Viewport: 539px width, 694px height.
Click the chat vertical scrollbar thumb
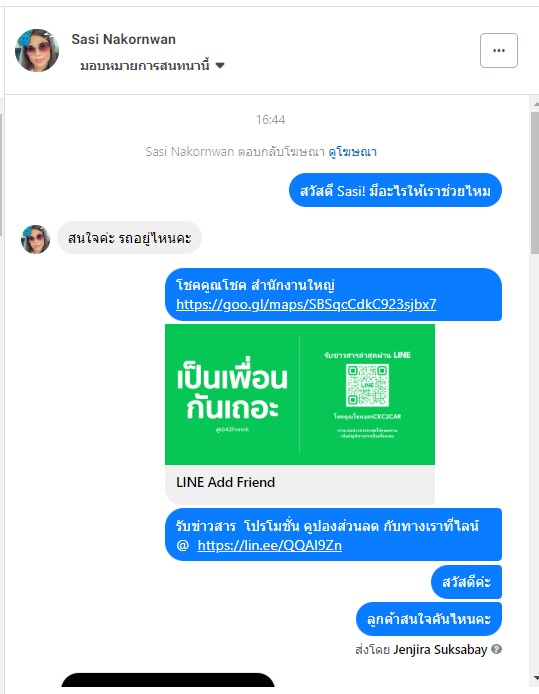click(x=535, y=183)
